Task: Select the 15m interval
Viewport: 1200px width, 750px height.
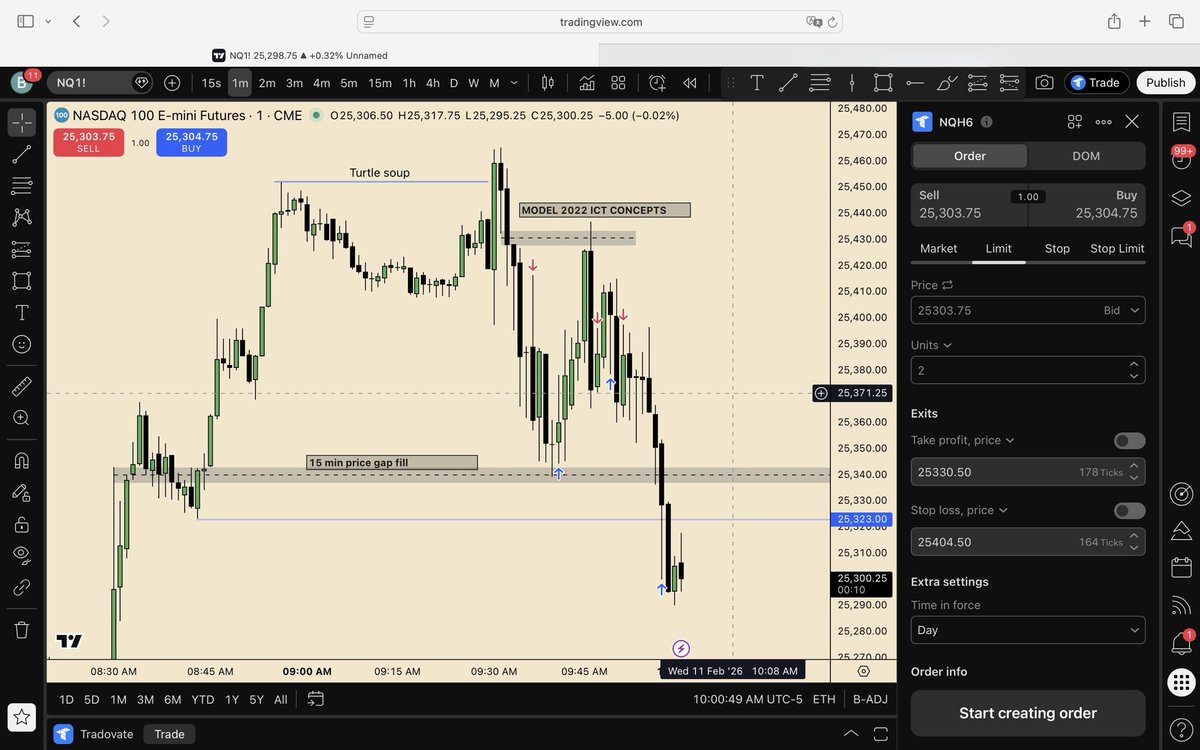Action: tap(380, 83)
